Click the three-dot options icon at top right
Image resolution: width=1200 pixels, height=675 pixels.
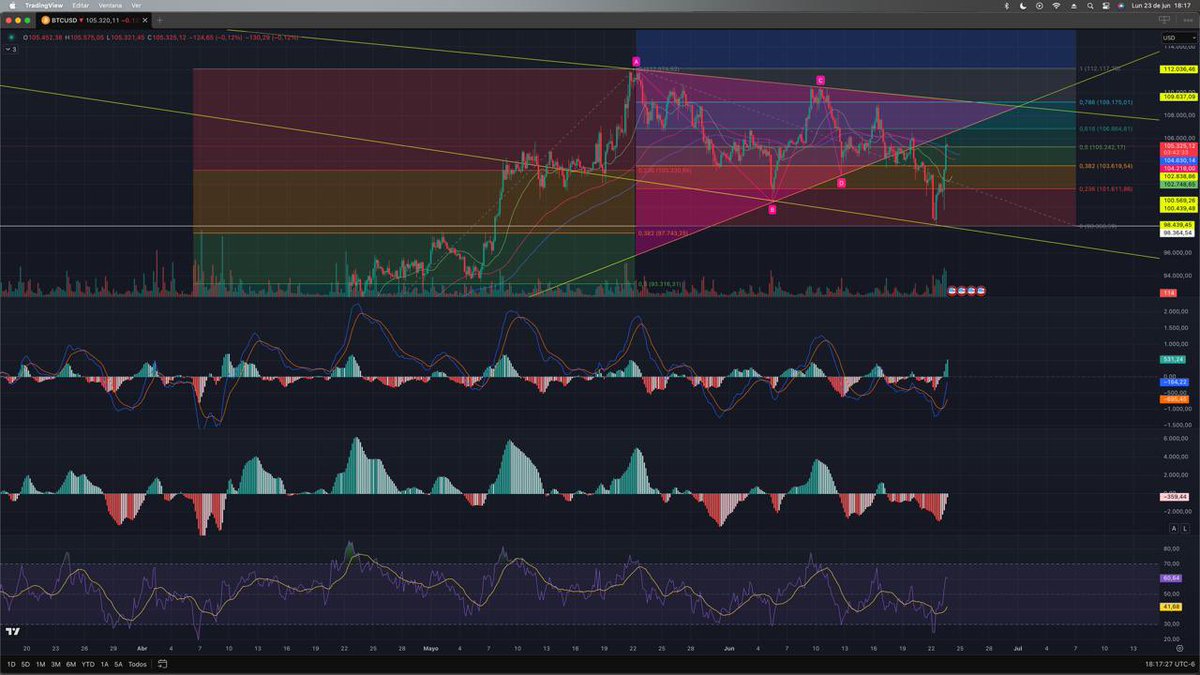[x=1188, y=20]
